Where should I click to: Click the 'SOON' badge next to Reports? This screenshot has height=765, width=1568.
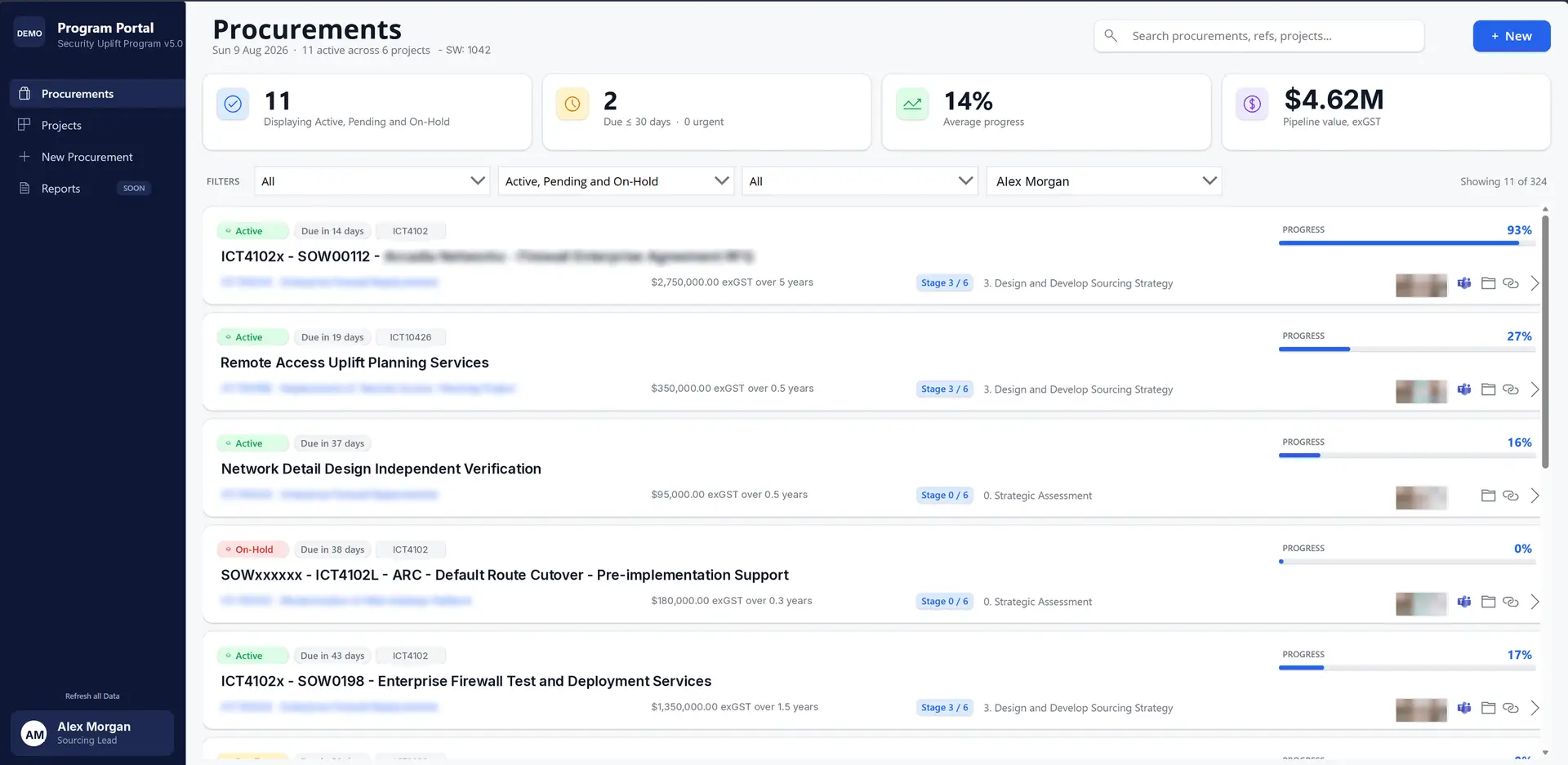click(x=134, y=189)
